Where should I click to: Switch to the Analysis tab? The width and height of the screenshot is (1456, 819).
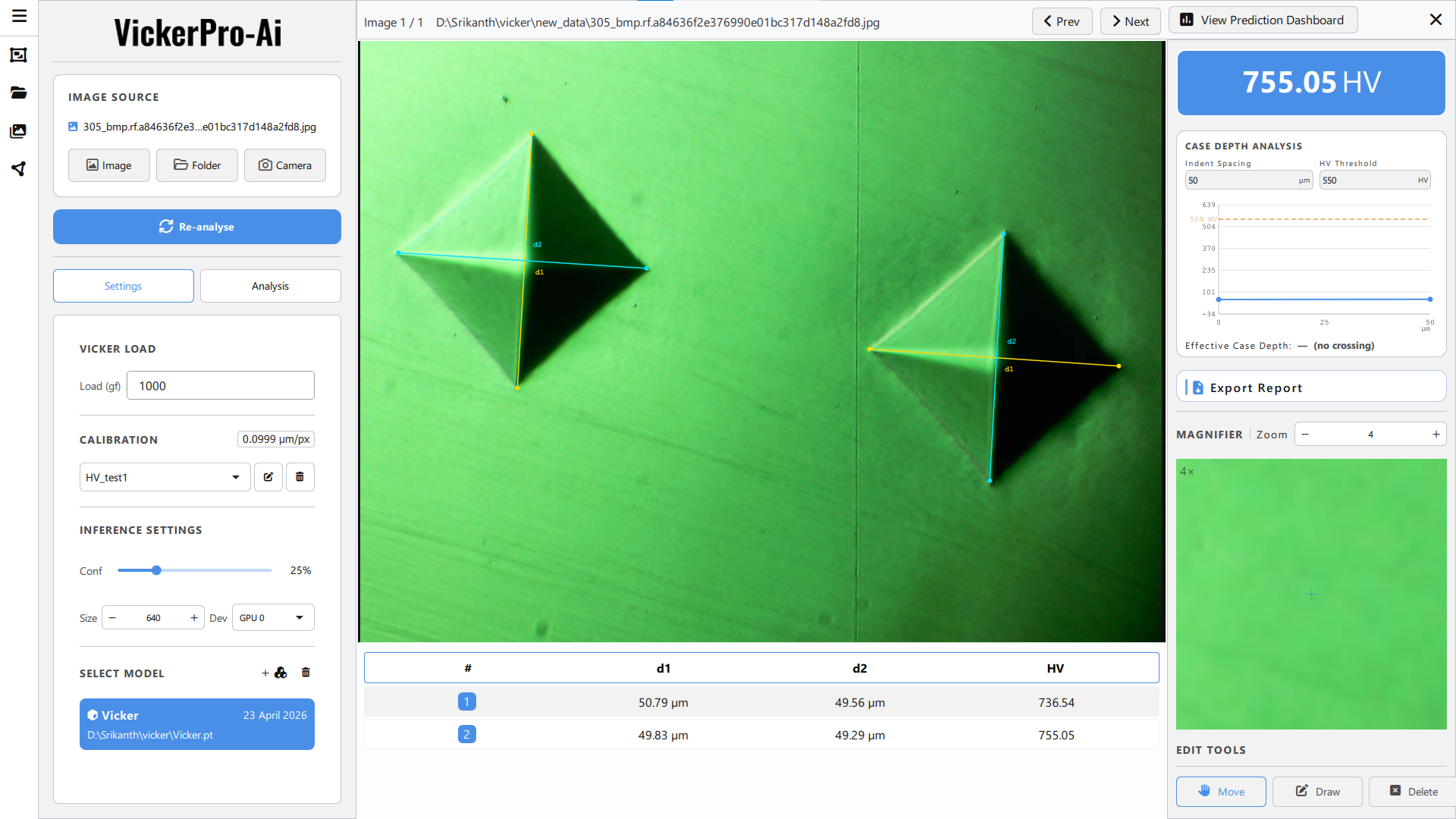coord(271,286)
